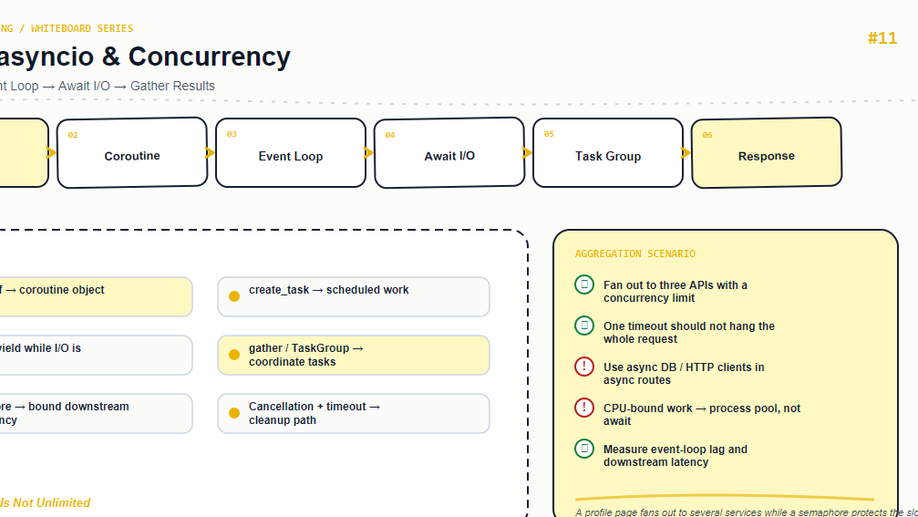Click the 05 number in Task Group box
This screenshot has height=517, width=918.
(549, 134)
